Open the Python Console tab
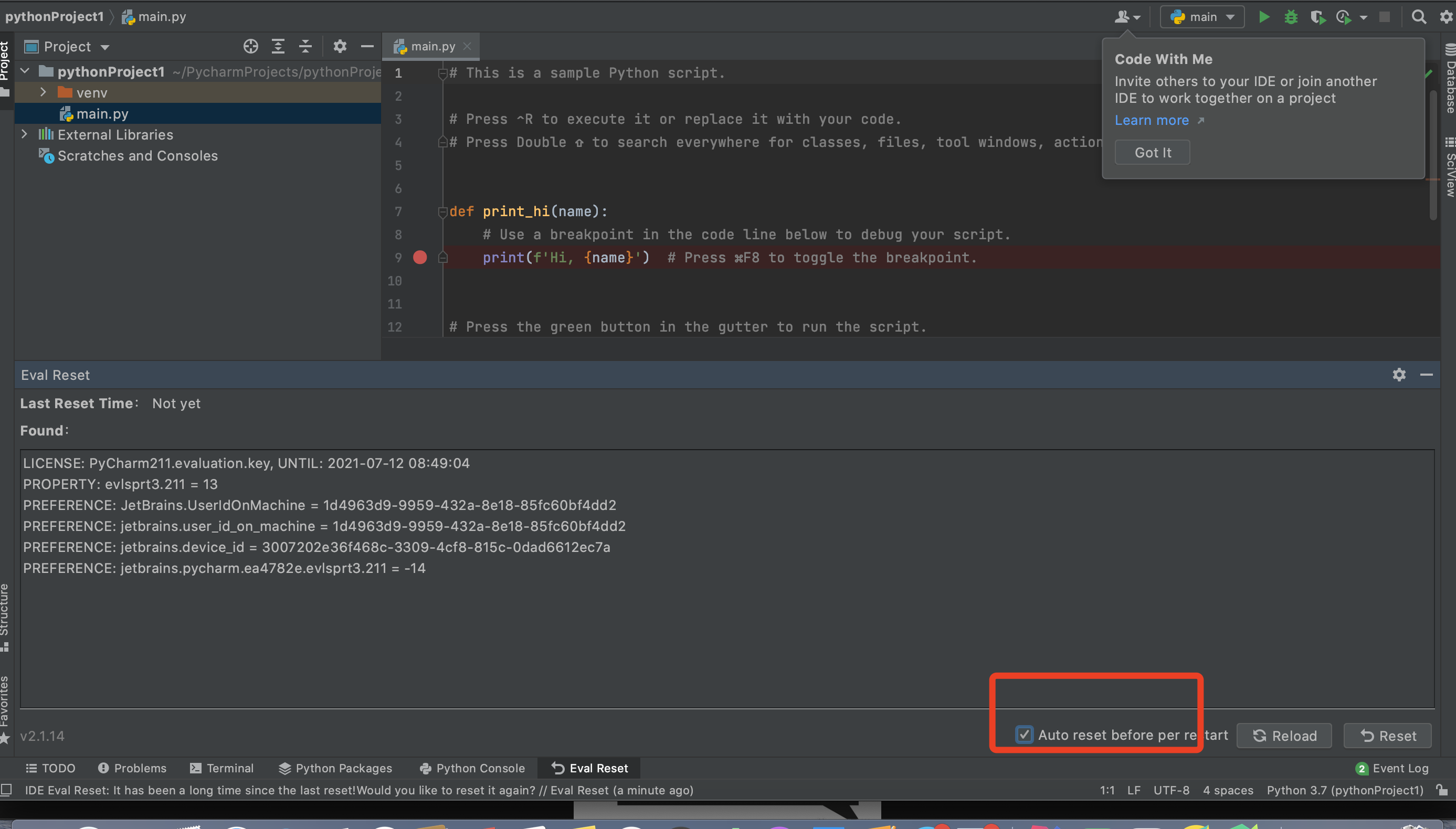Screen dimensions: 1456x829 tap(472, 768)
